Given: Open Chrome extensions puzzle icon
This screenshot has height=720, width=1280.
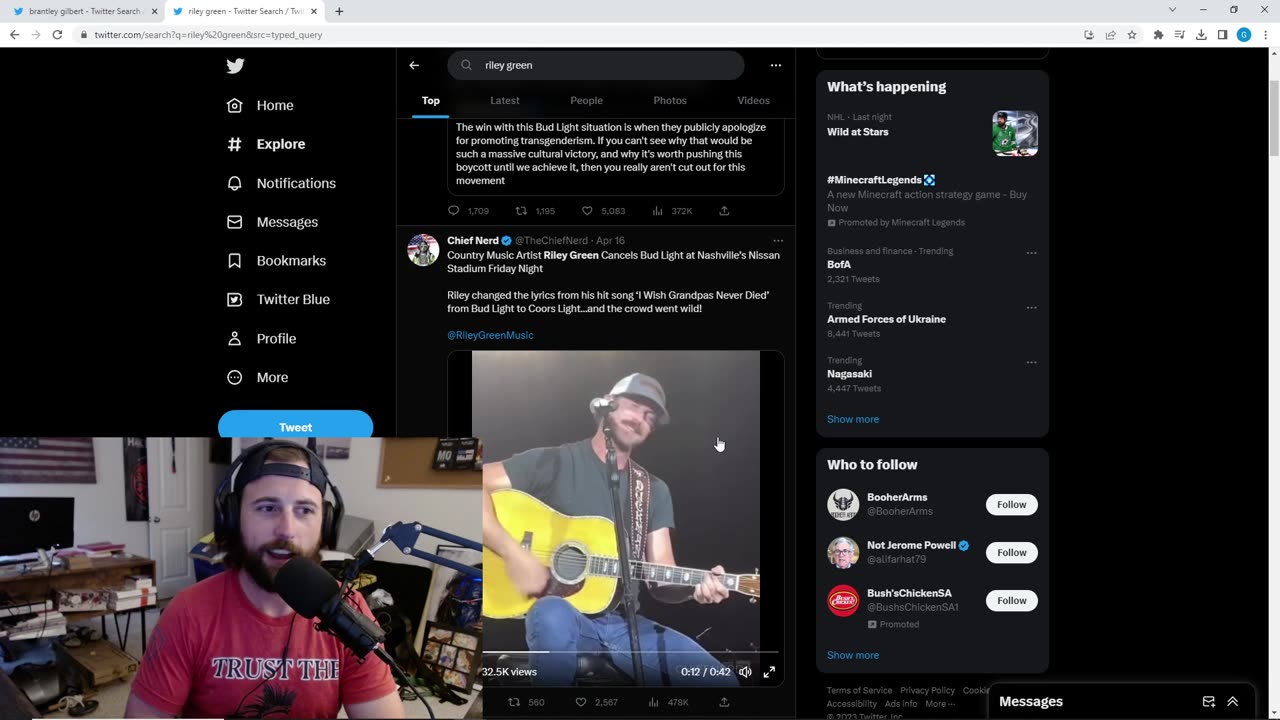Looking at the screenshot, I should pos(1158,34).
